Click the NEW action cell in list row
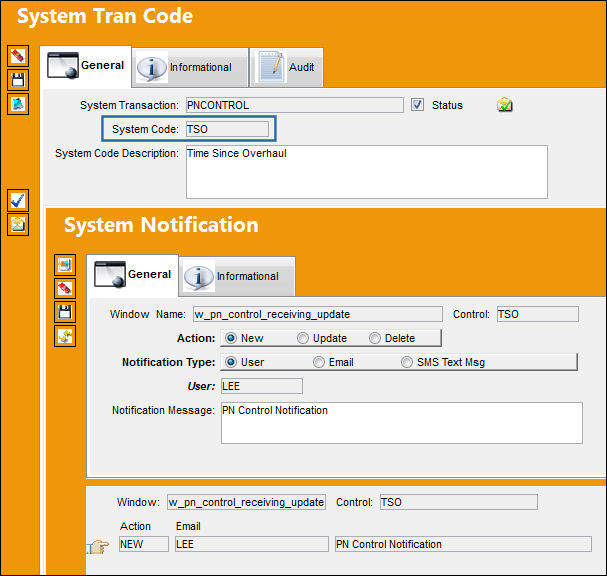 point(144,544)
